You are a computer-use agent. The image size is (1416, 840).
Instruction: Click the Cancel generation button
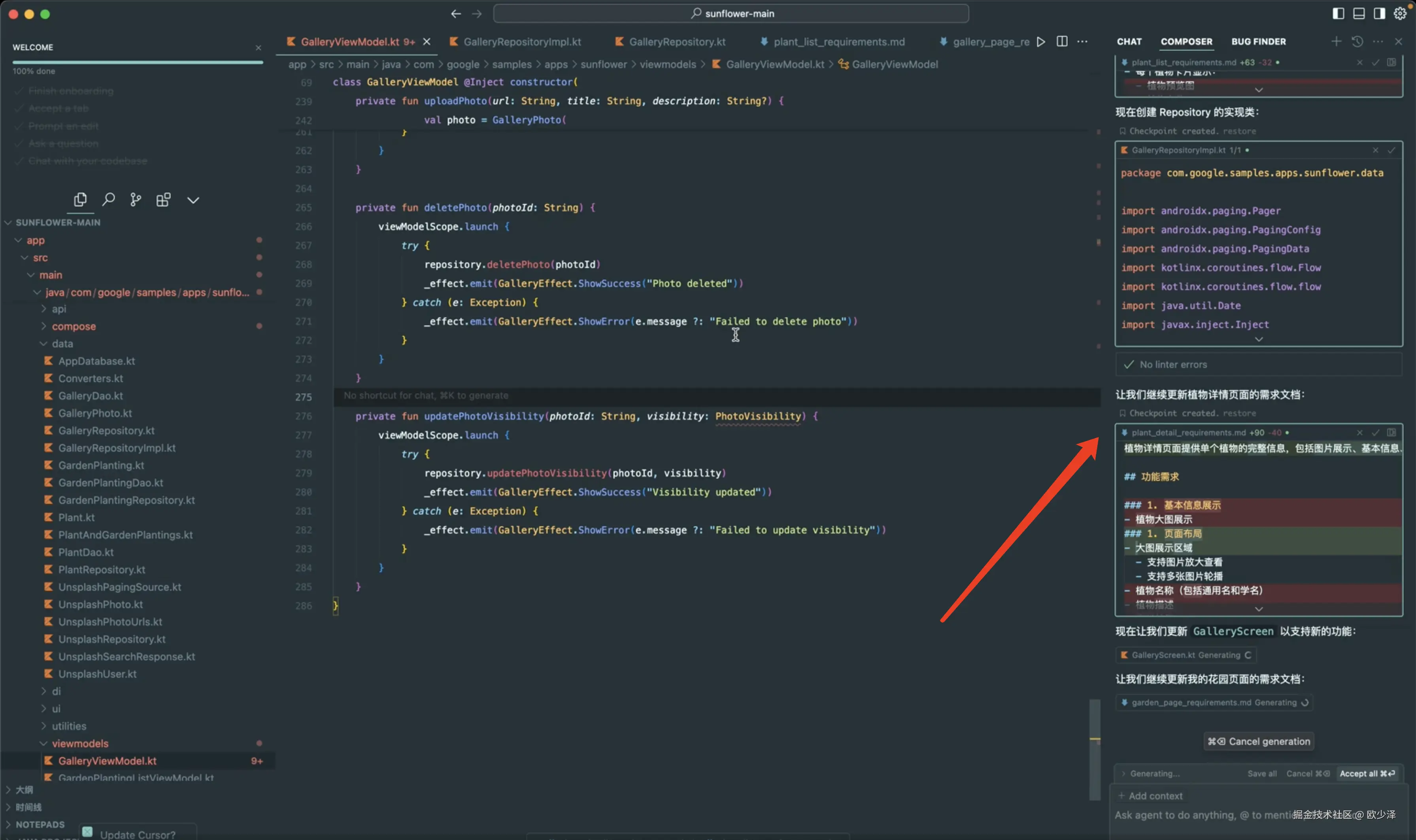pos(1259,742)
